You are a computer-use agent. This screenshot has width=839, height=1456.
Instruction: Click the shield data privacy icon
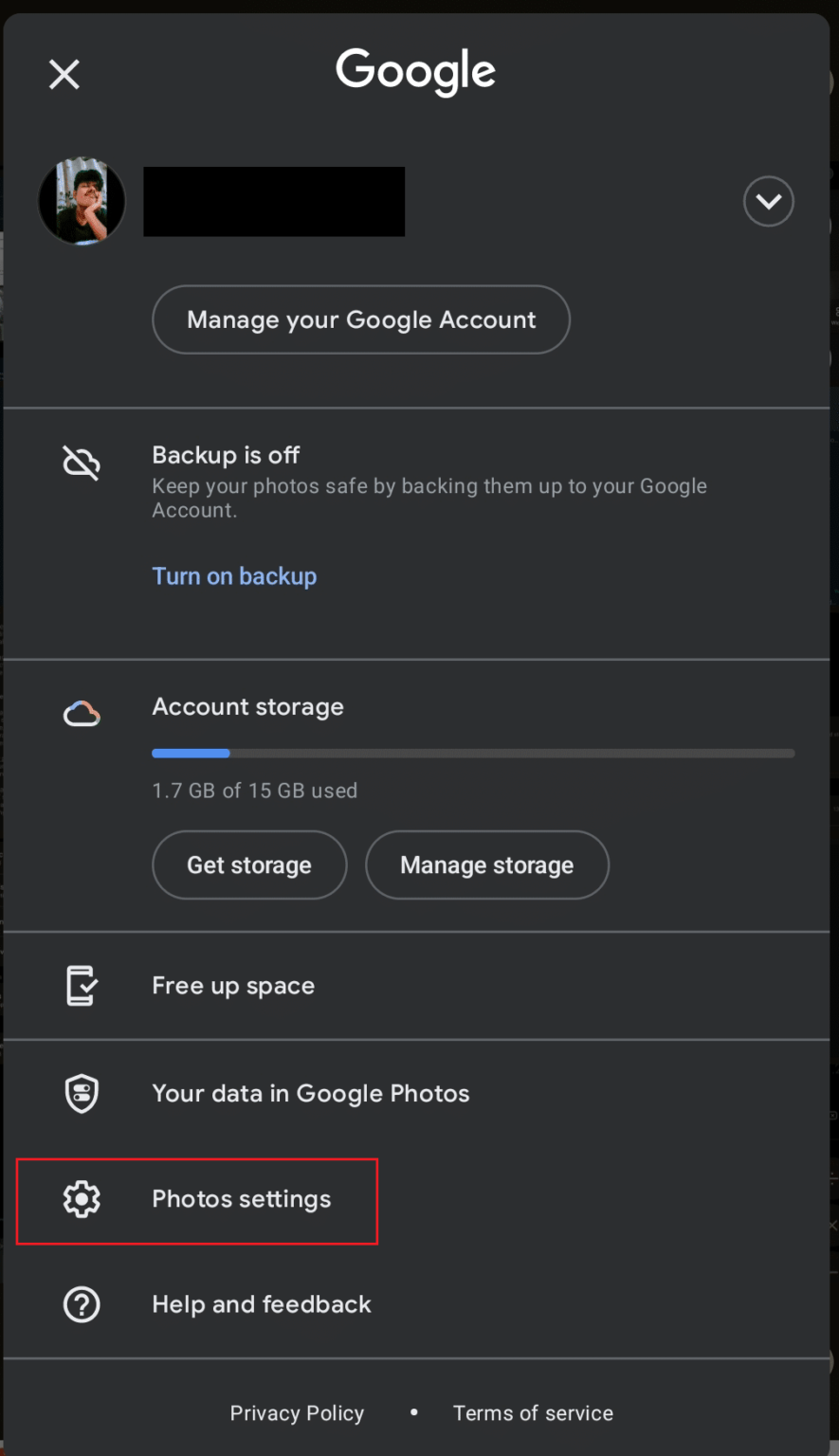coord(82,1094)
